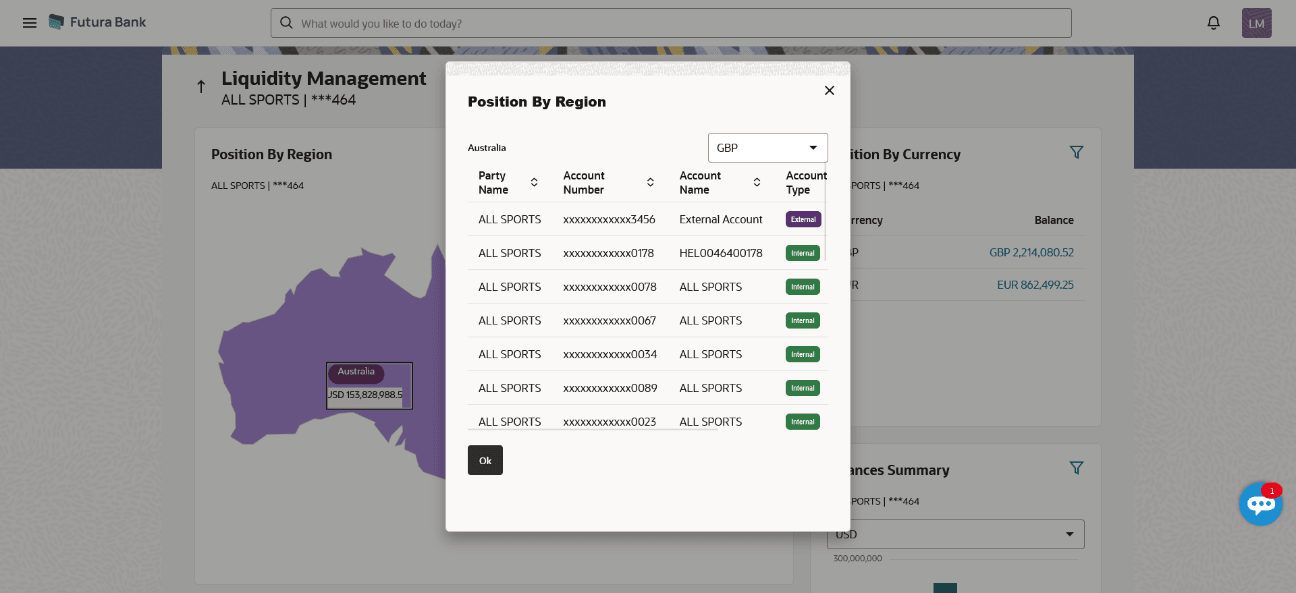The height and width of the screenshot is (593, 1296).
Task: Sort by Party Name column
Action: point(534,182)
